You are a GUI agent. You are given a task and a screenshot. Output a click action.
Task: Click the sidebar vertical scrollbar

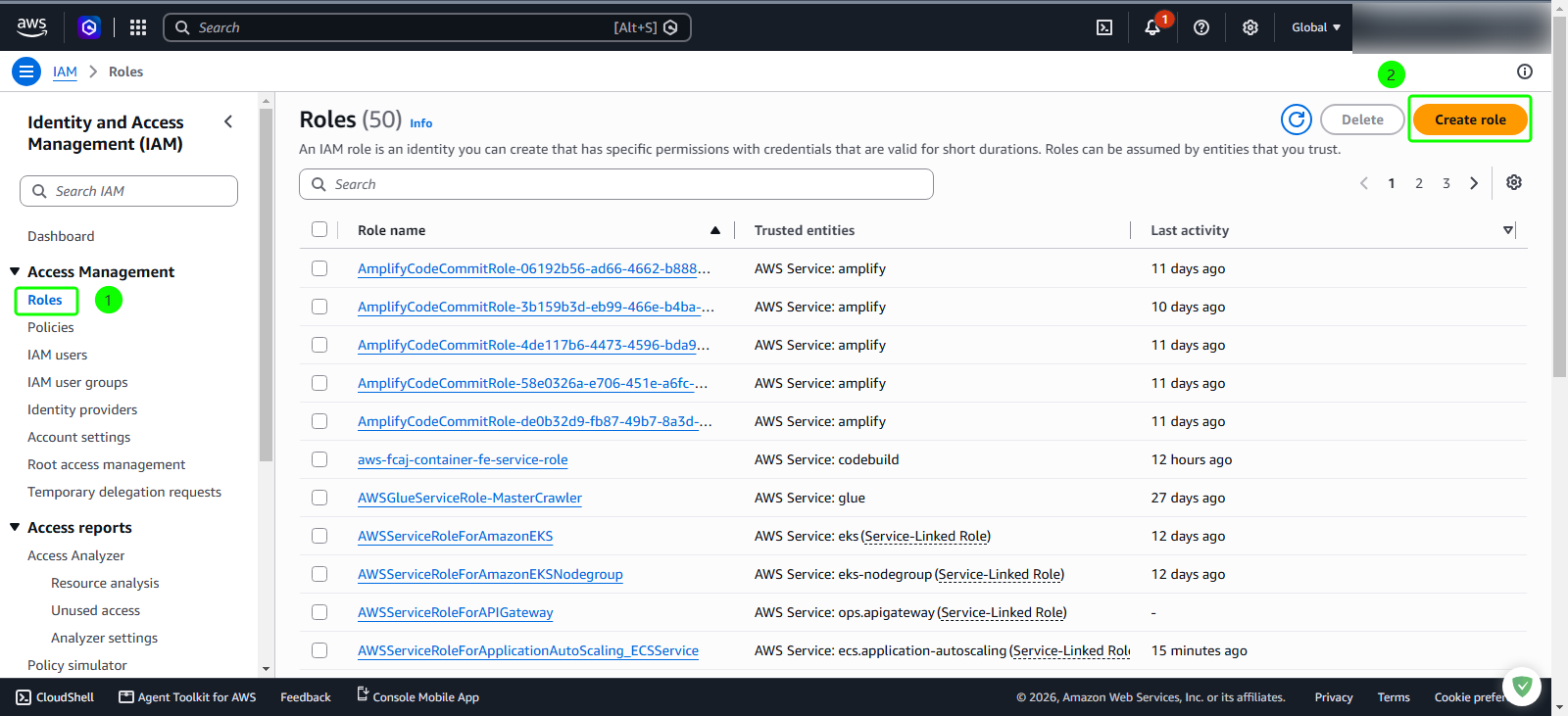click(266, 284)
